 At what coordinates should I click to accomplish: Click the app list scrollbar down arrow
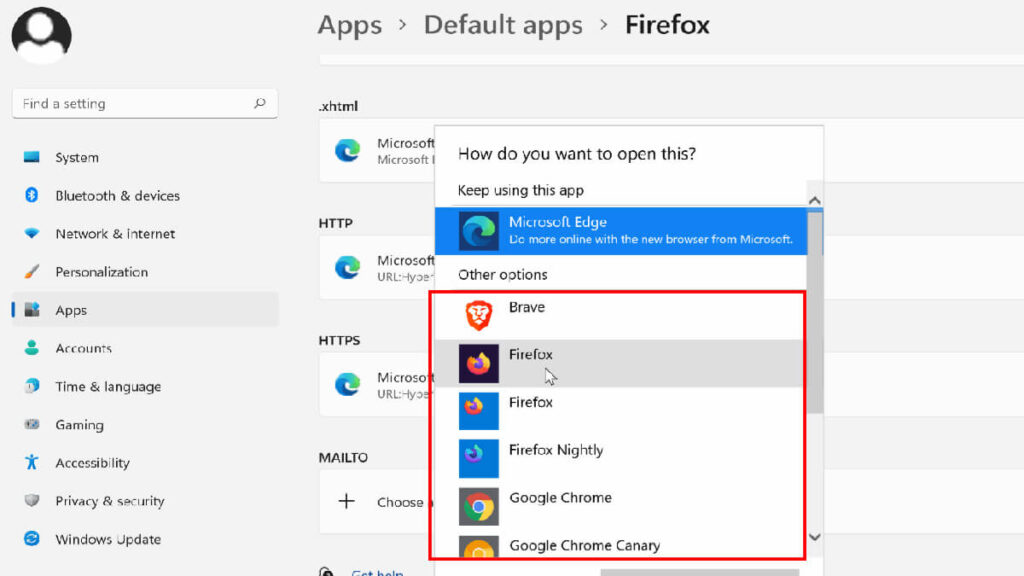point(814,537)
